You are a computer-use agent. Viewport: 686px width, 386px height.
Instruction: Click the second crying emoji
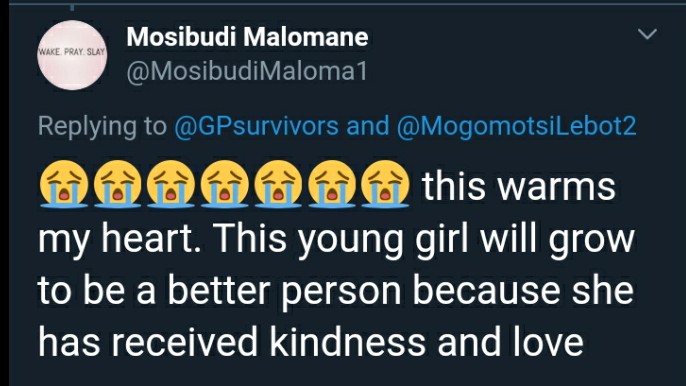click(117, 184)
